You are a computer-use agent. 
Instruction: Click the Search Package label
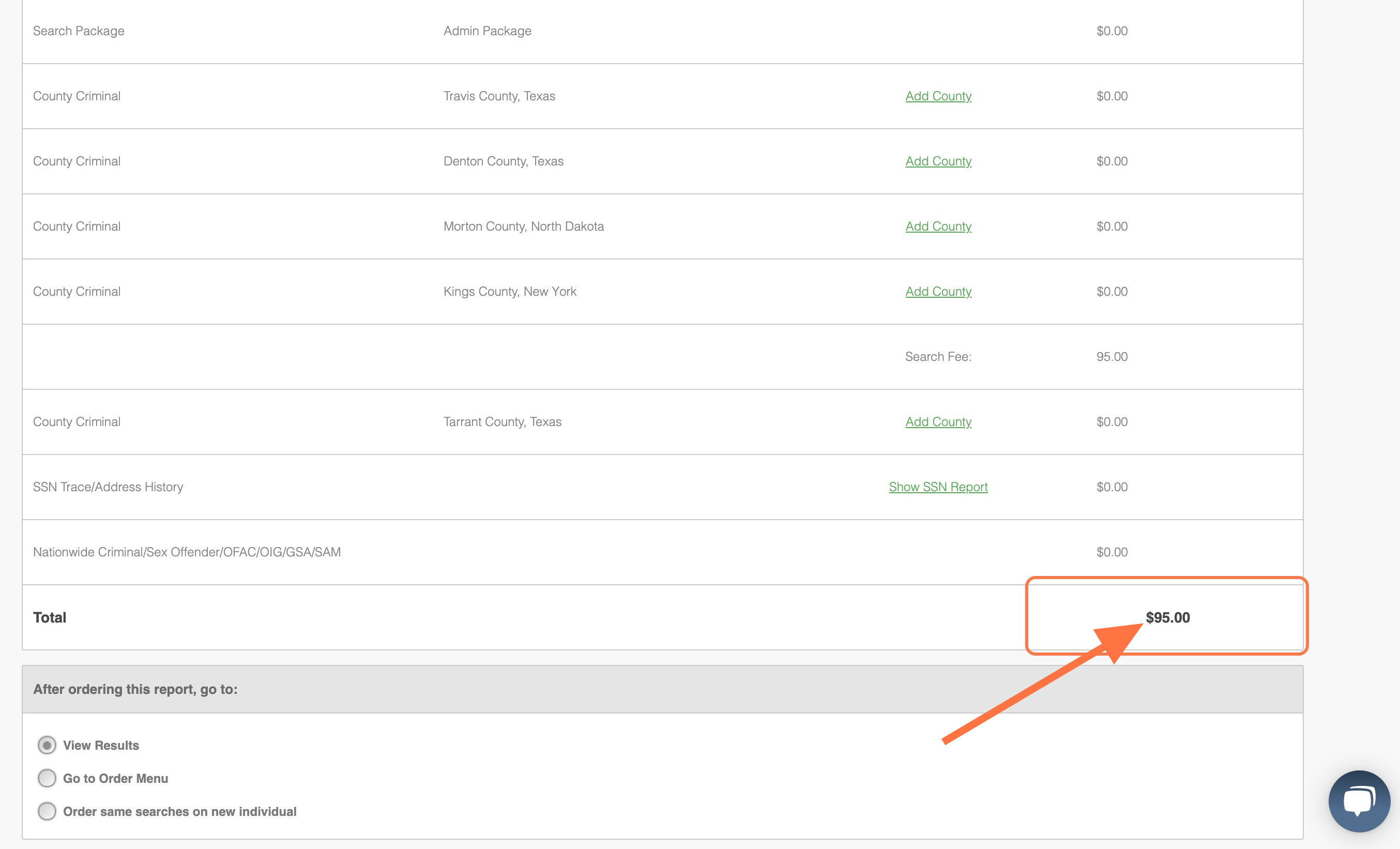click(x=79, y=31)
